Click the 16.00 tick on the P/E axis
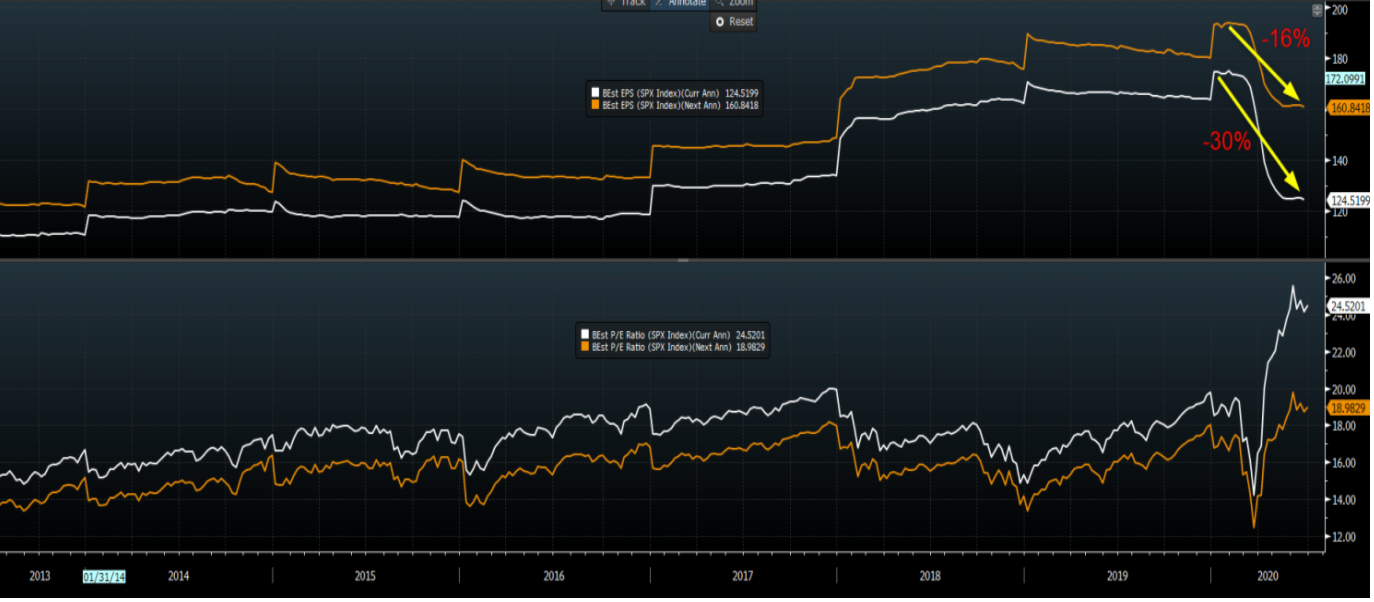 (1342, 463)
